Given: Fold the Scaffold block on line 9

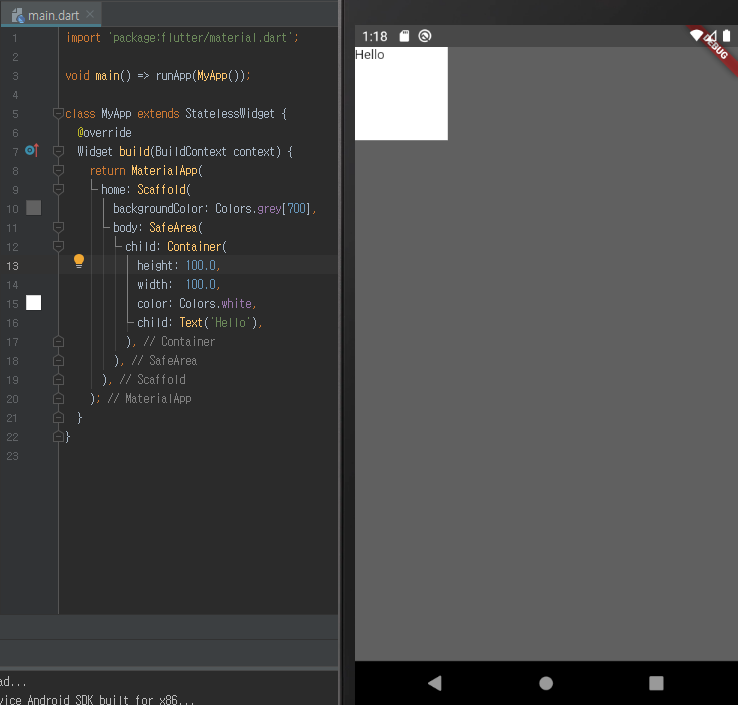Looking at the screenshot, I should [58, 189].
